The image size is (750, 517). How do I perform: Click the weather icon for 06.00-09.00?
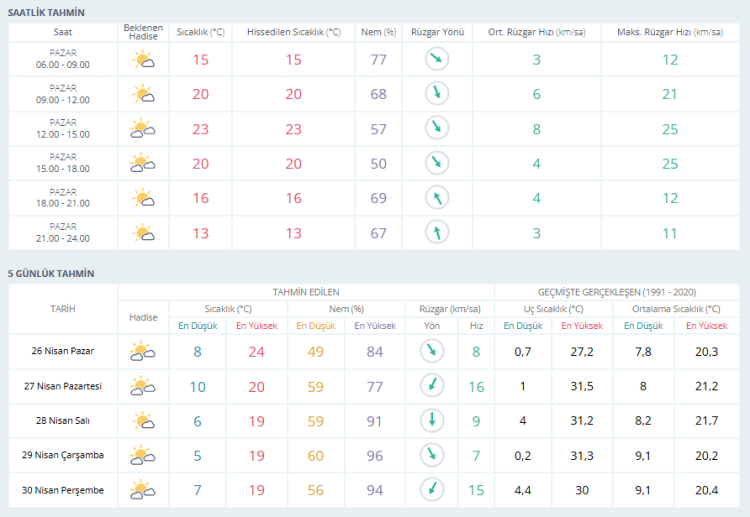pyautogui.click(x=143, y=60)
